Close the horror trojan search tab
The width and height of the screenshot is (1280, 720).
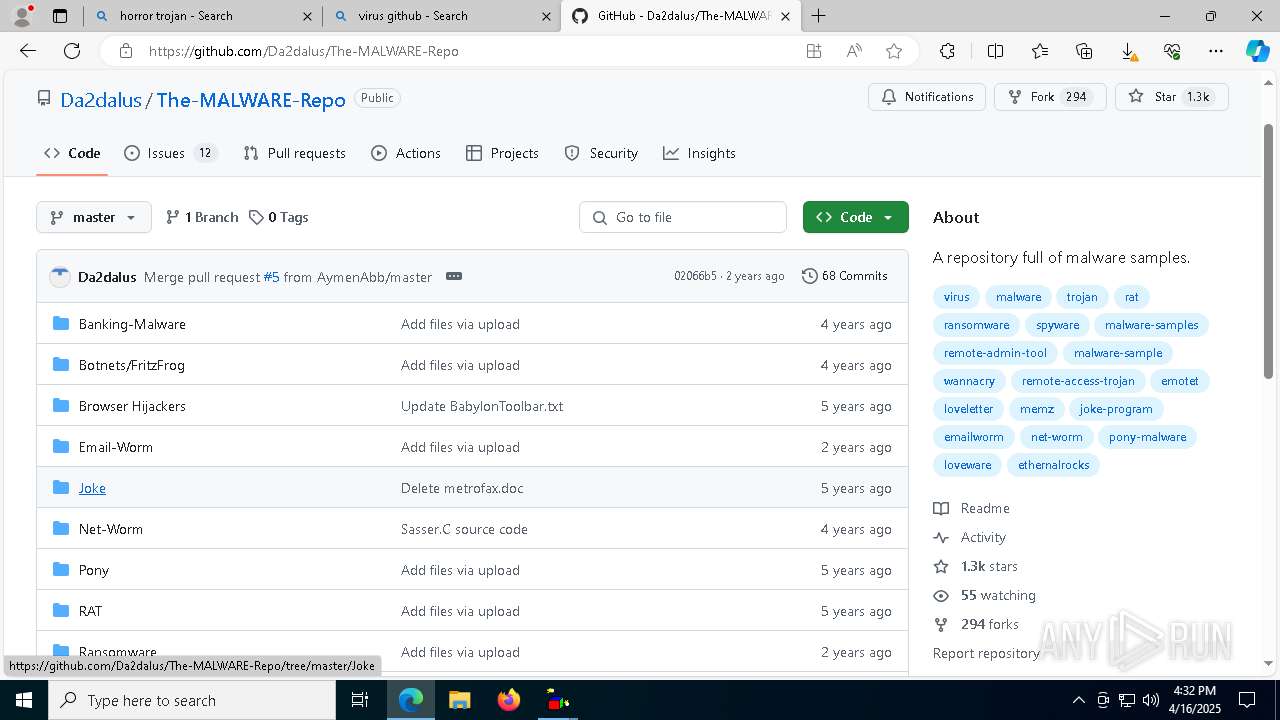[307, 16]
